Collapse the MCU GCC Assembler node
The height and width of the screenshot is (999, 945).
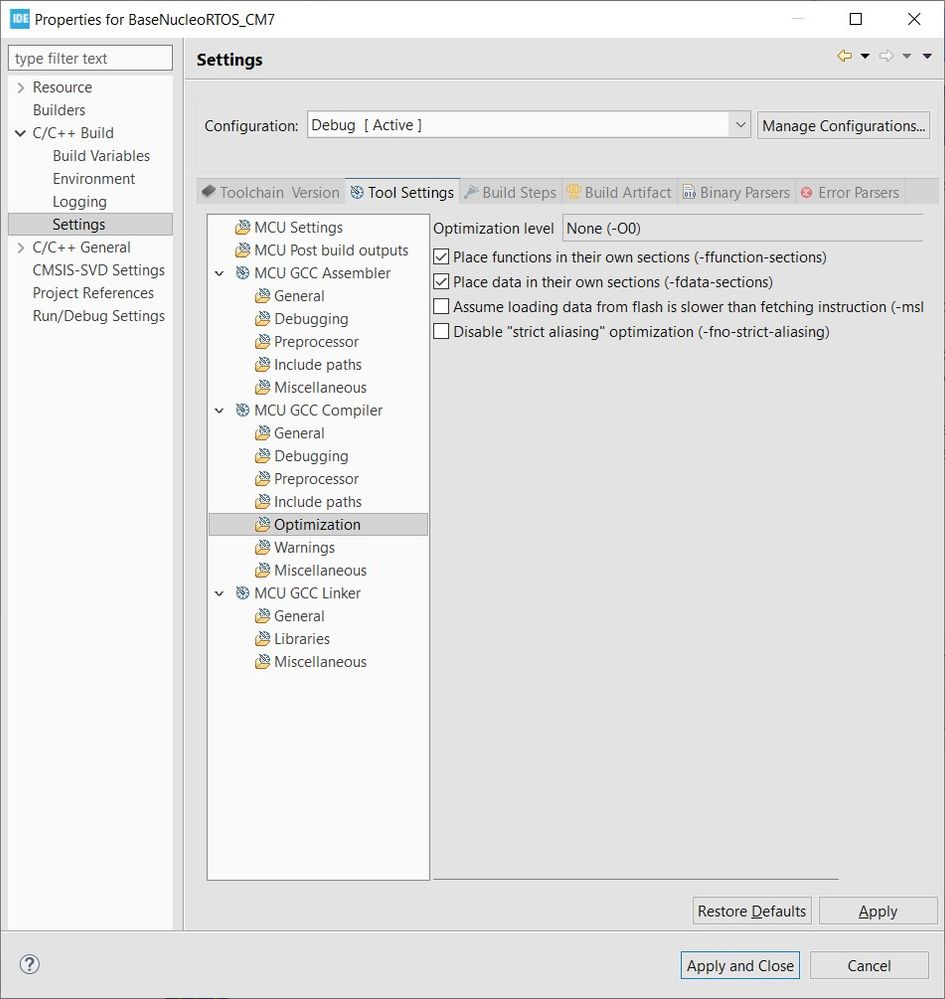pos(219,273)
